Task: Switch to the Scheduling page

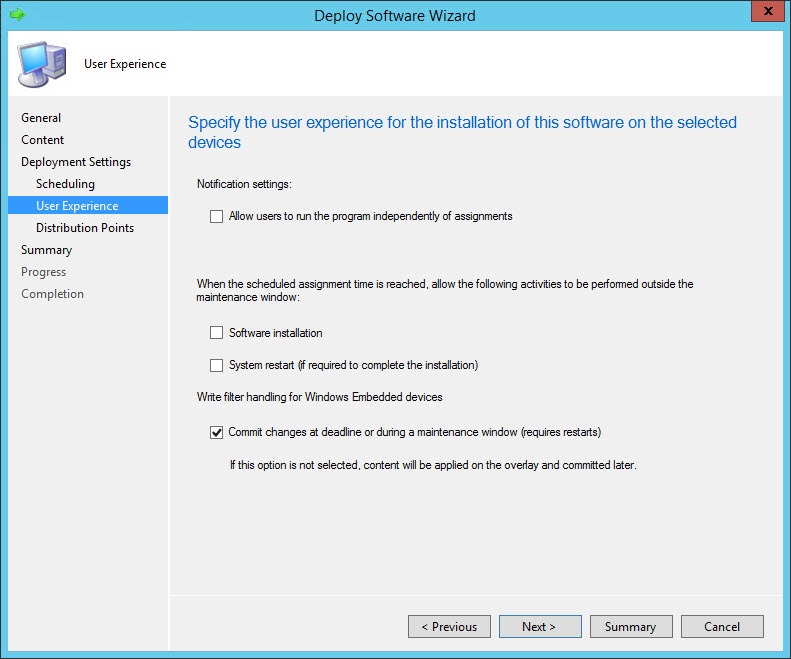Action: 65,184
